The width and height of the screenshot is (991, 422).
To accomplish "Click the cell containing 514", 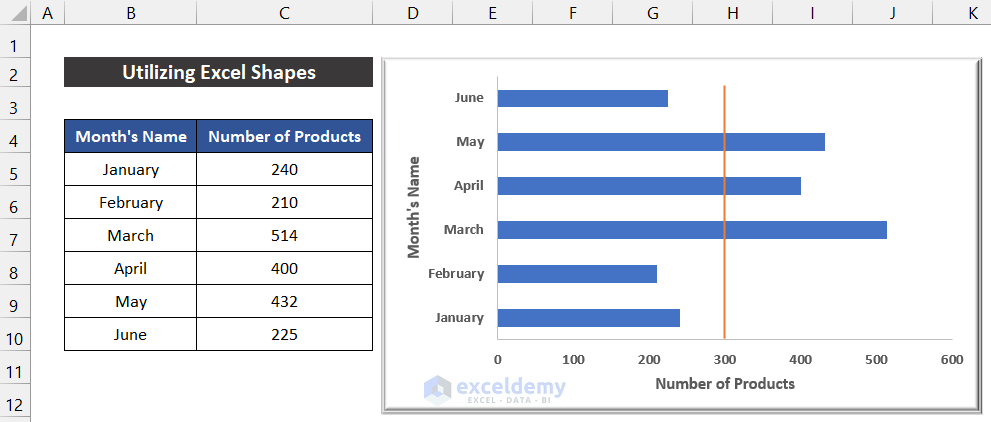I will point(285,236).
